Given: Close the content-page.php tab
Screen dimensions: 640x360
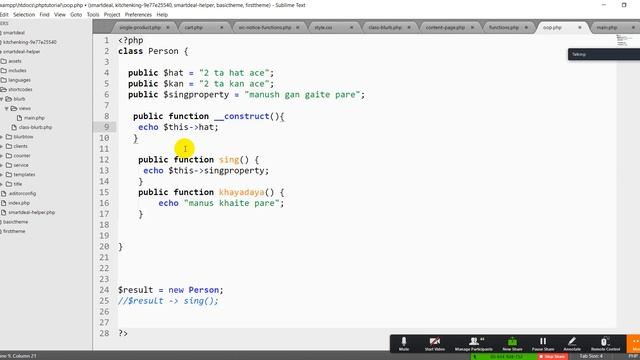Looking at the screenshot, I should point(472,27).
